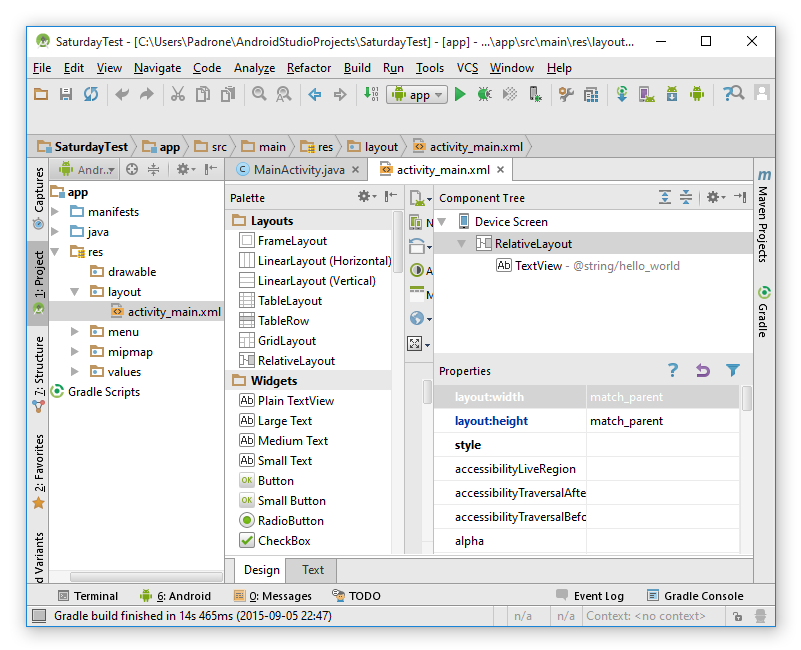The image size is (801, 650).
Task: Click the Redo arrow icon
Action: [147, 94]
